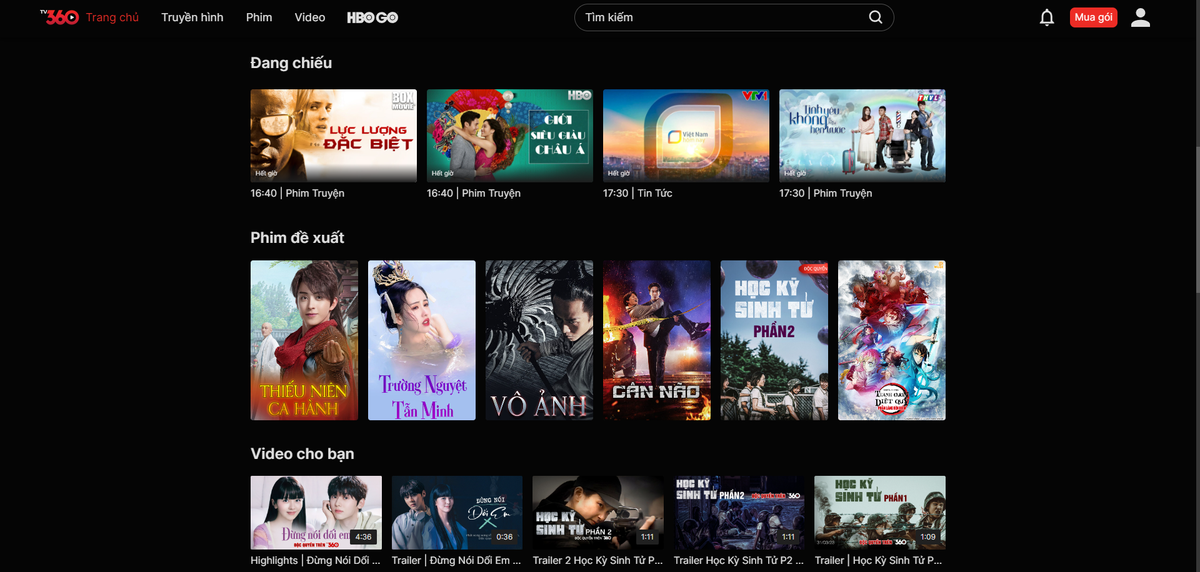Open the HBO GO logo tab
This screenshot has width=1200, height=572.
point(372,17)
